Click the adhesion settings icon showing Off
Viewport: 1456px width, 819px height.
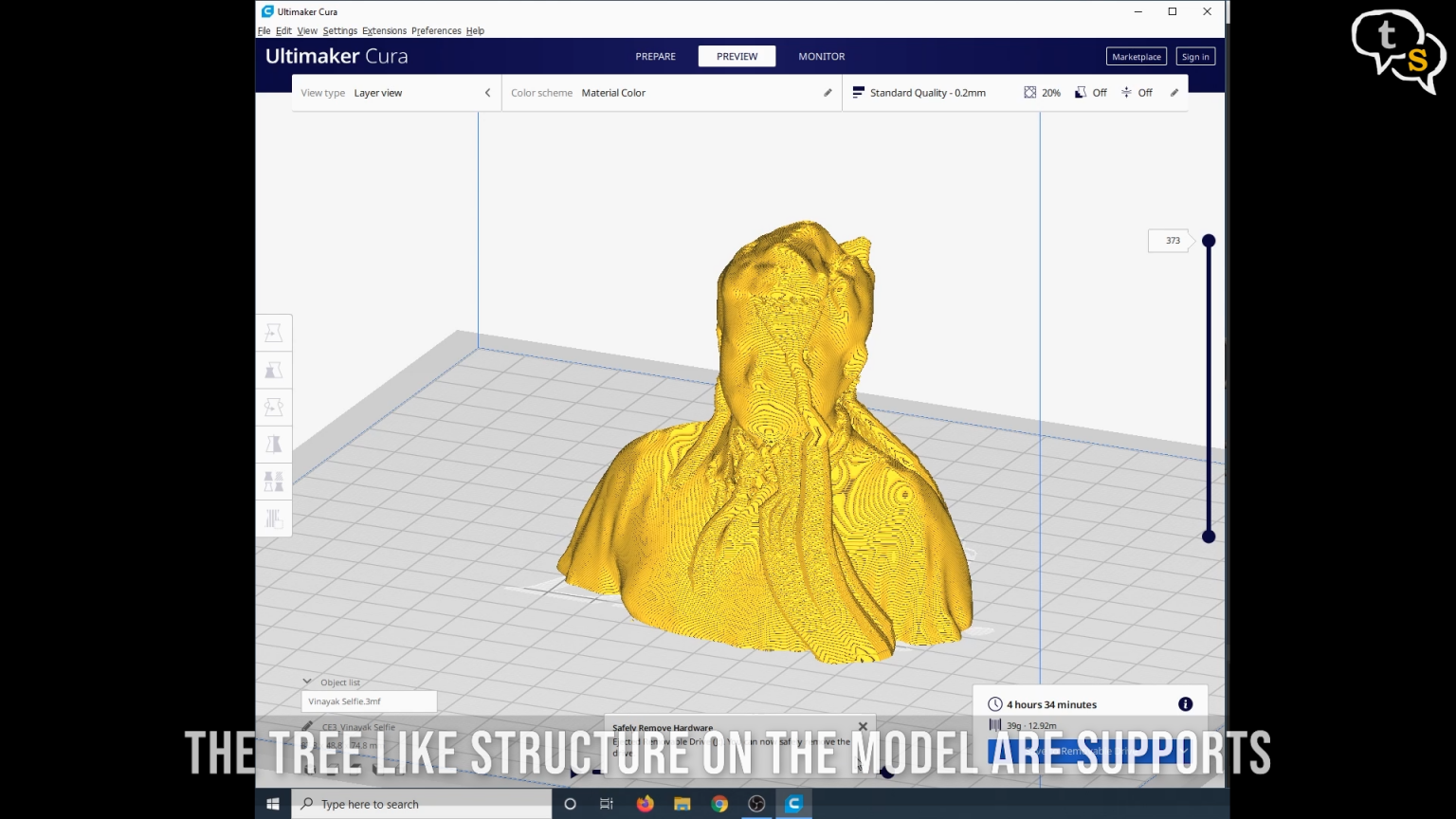1125,92
